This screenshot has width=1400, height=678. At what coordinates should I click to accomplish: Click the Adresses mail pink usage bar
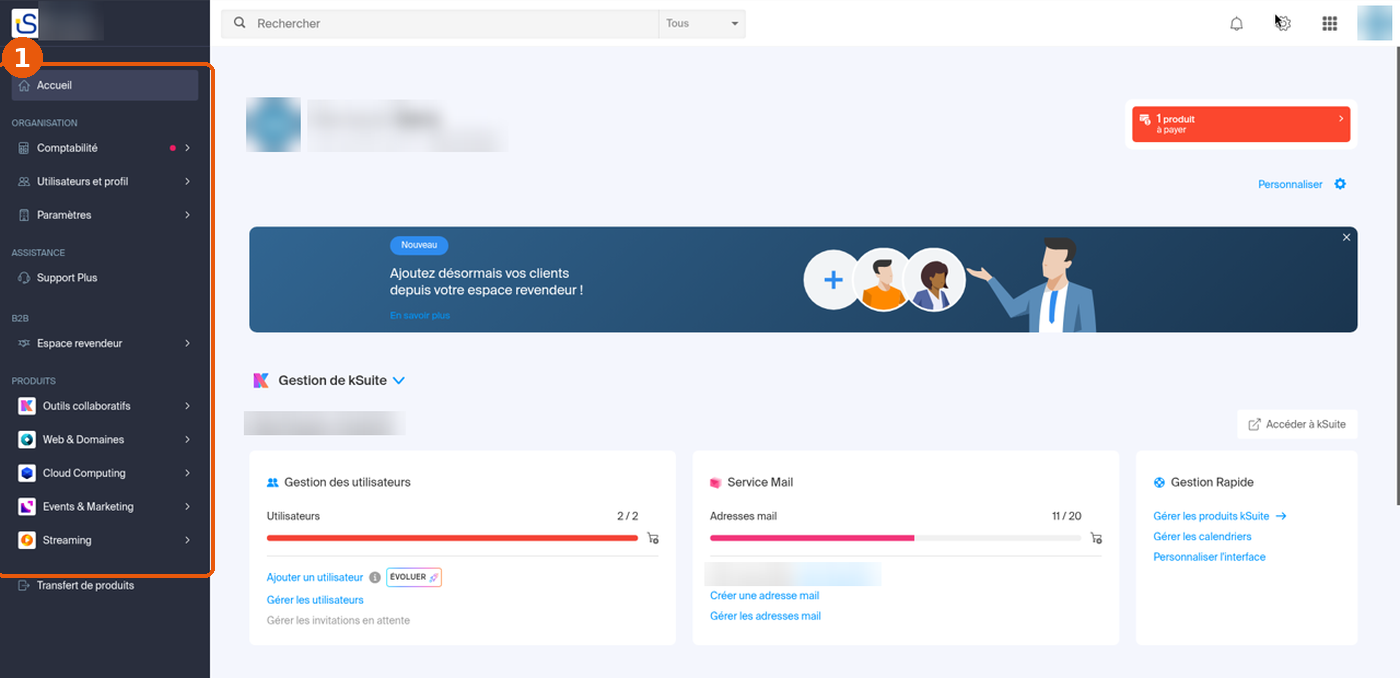point(812,538)
